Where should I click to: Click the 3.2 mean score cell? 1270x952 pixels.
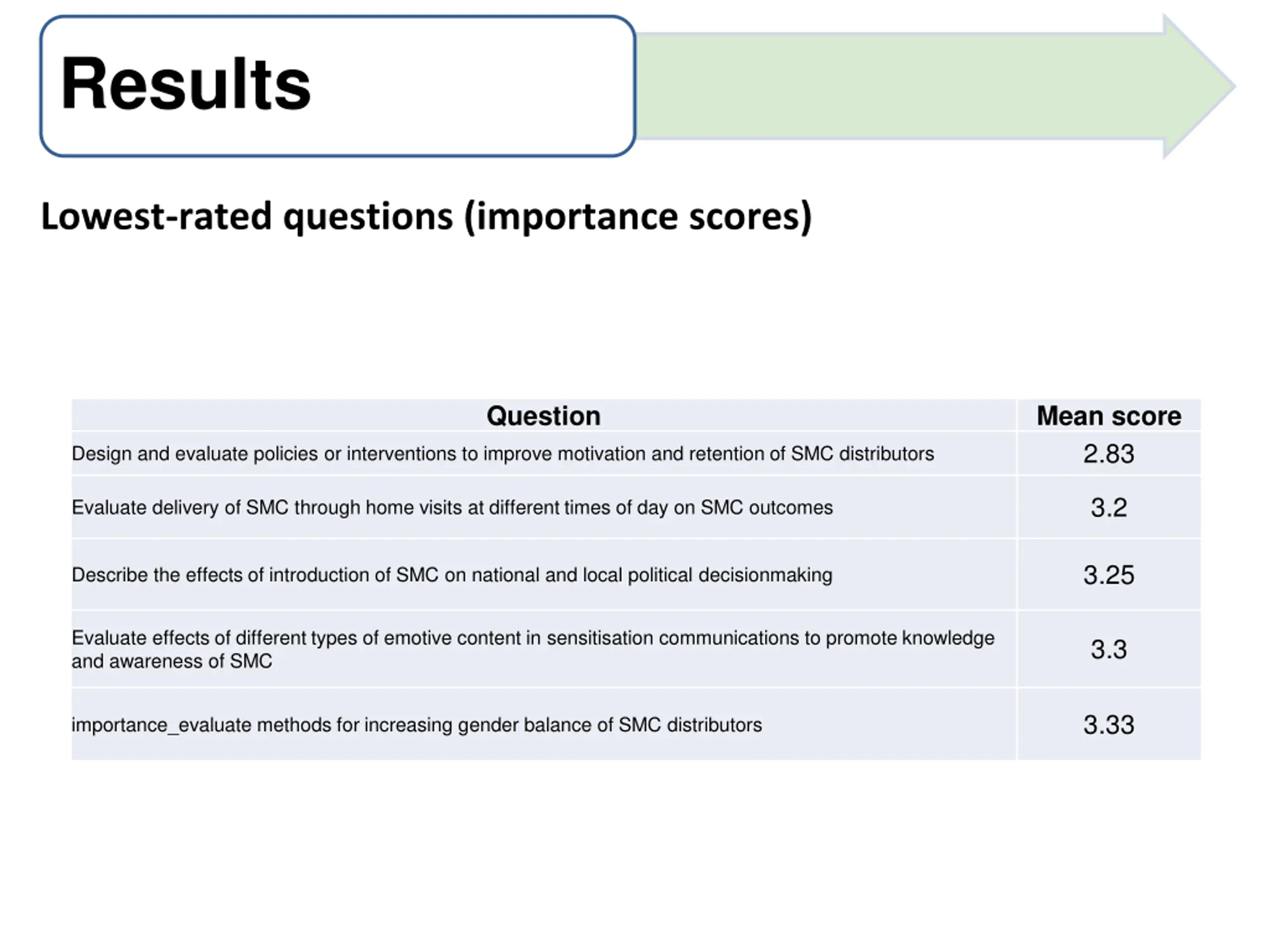[1109, 507]
